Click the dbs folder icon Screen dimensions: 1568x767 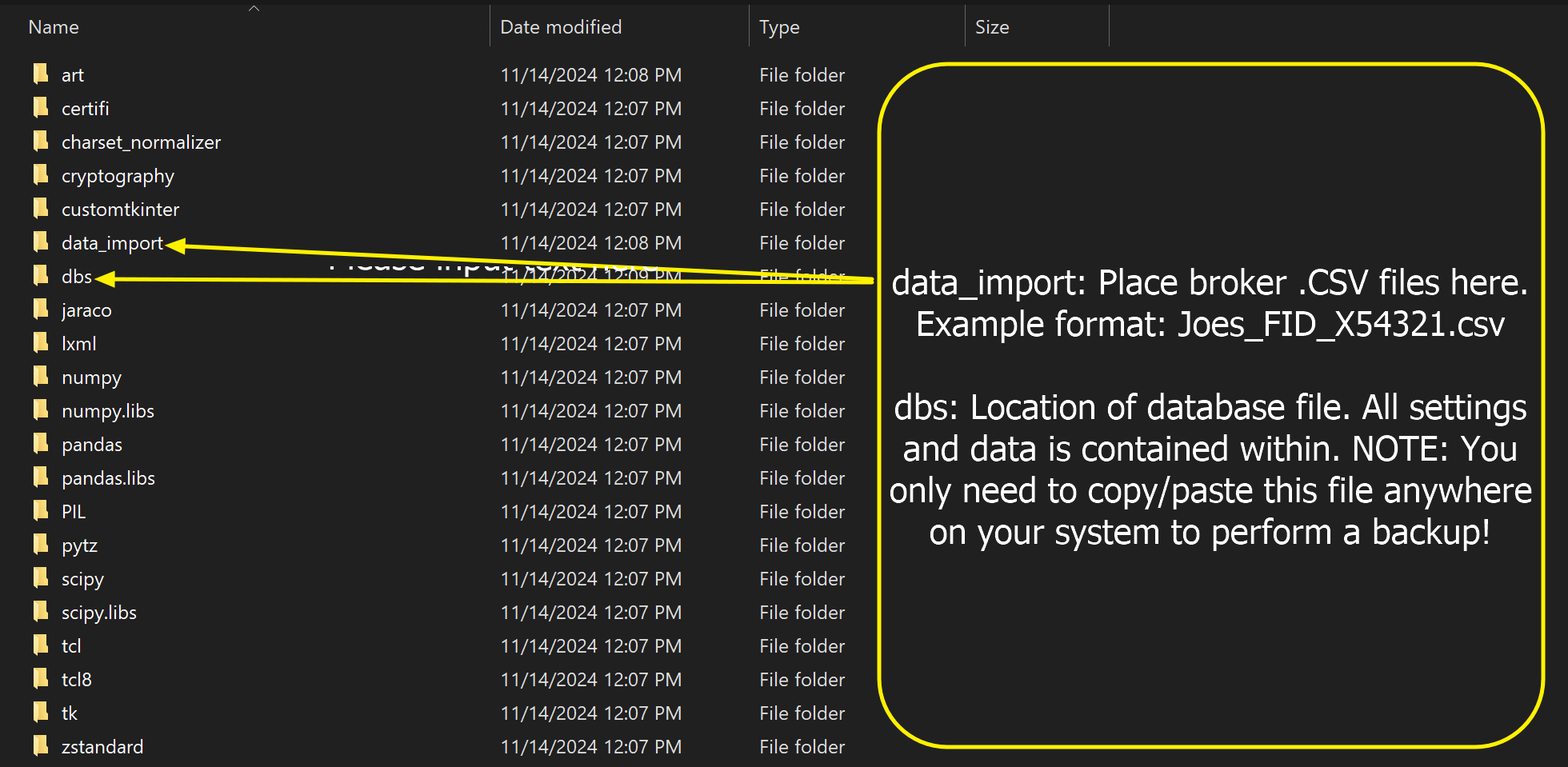point(41,276)
